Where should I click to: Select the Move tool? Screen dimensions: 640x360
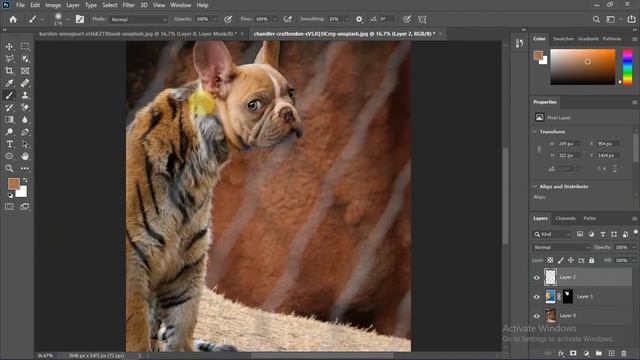(x=9, y=47)
